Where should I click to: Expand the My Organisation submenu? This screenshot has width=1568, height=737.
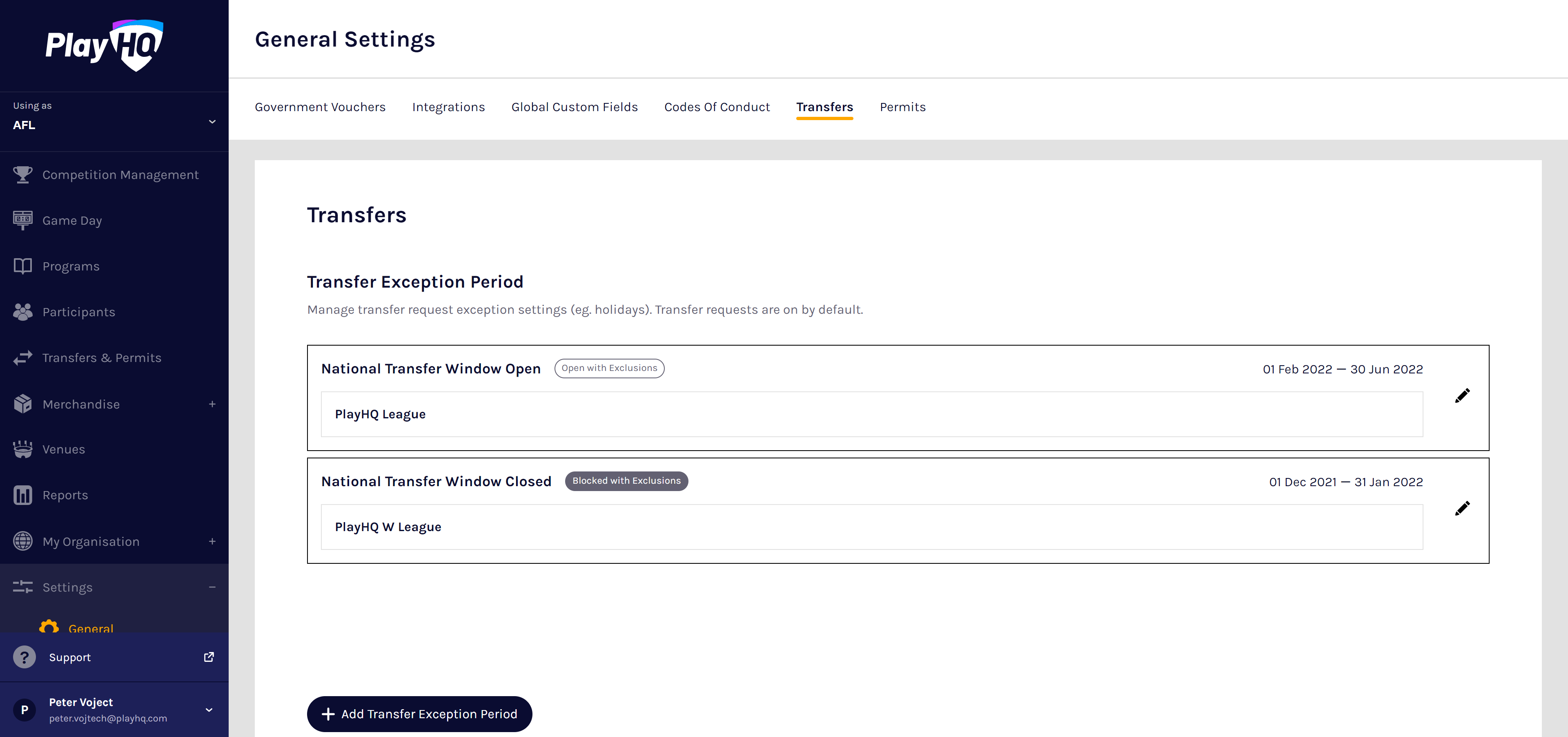(x=212, y=541)
